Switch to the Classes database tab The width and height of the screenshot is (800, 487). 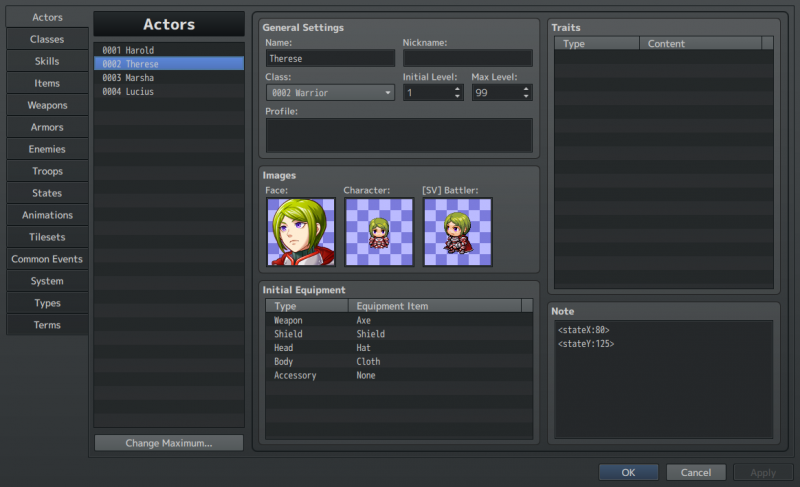[x=47, y=39]
